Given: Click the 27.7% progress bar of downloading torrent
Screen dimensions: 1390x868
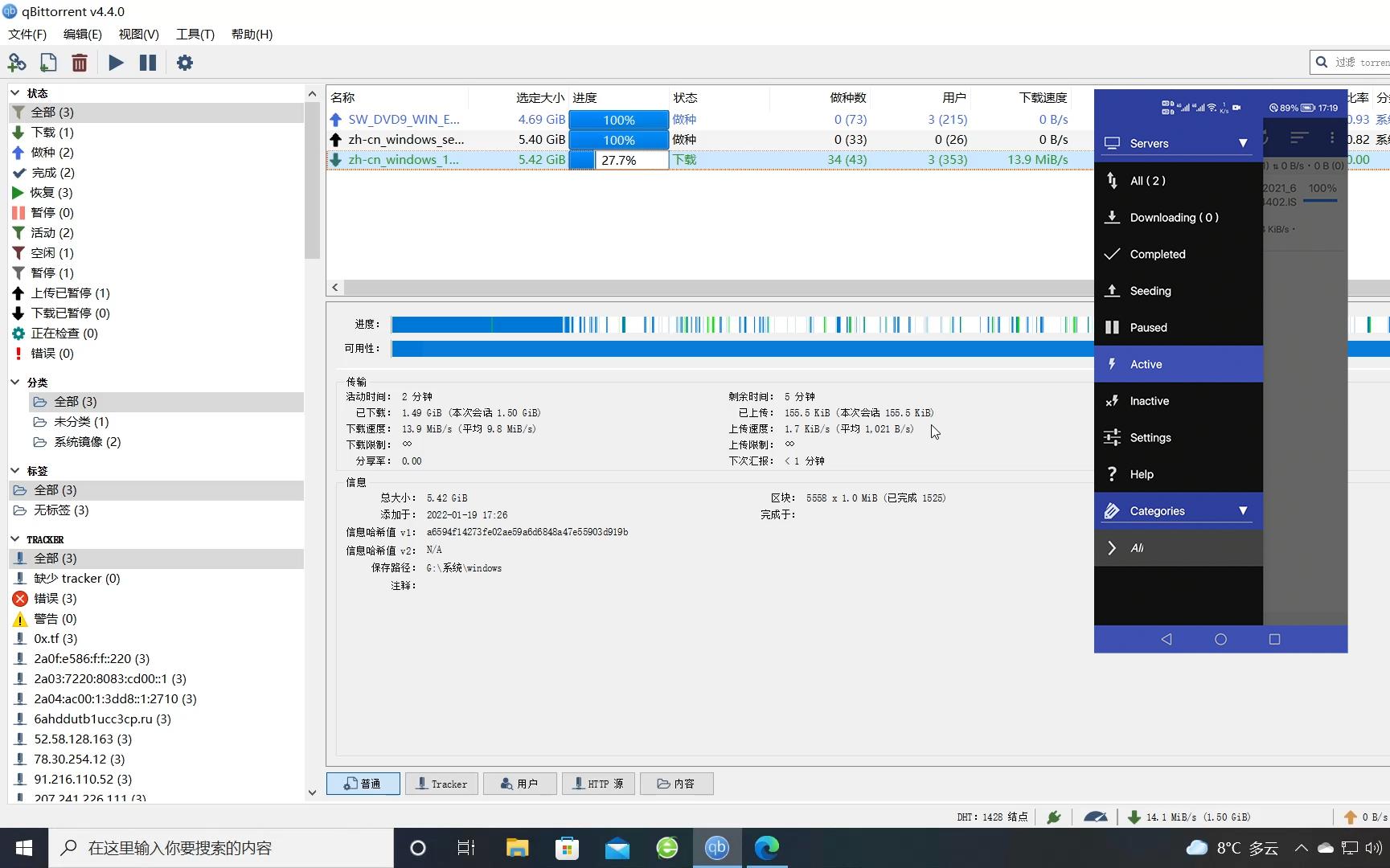Looking at the screenshot, I should [619, 160].
